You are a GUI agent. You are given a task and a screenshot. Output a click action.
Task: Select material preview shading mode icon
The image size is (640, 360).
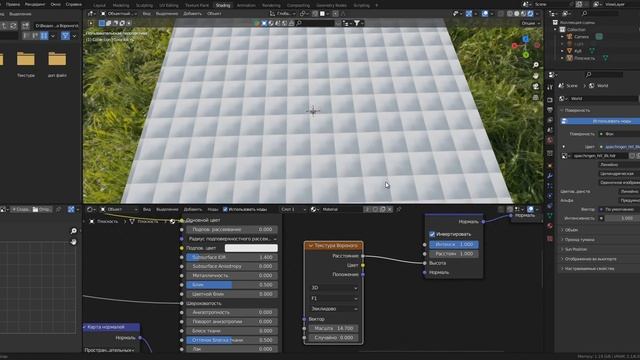click(524, 13)
